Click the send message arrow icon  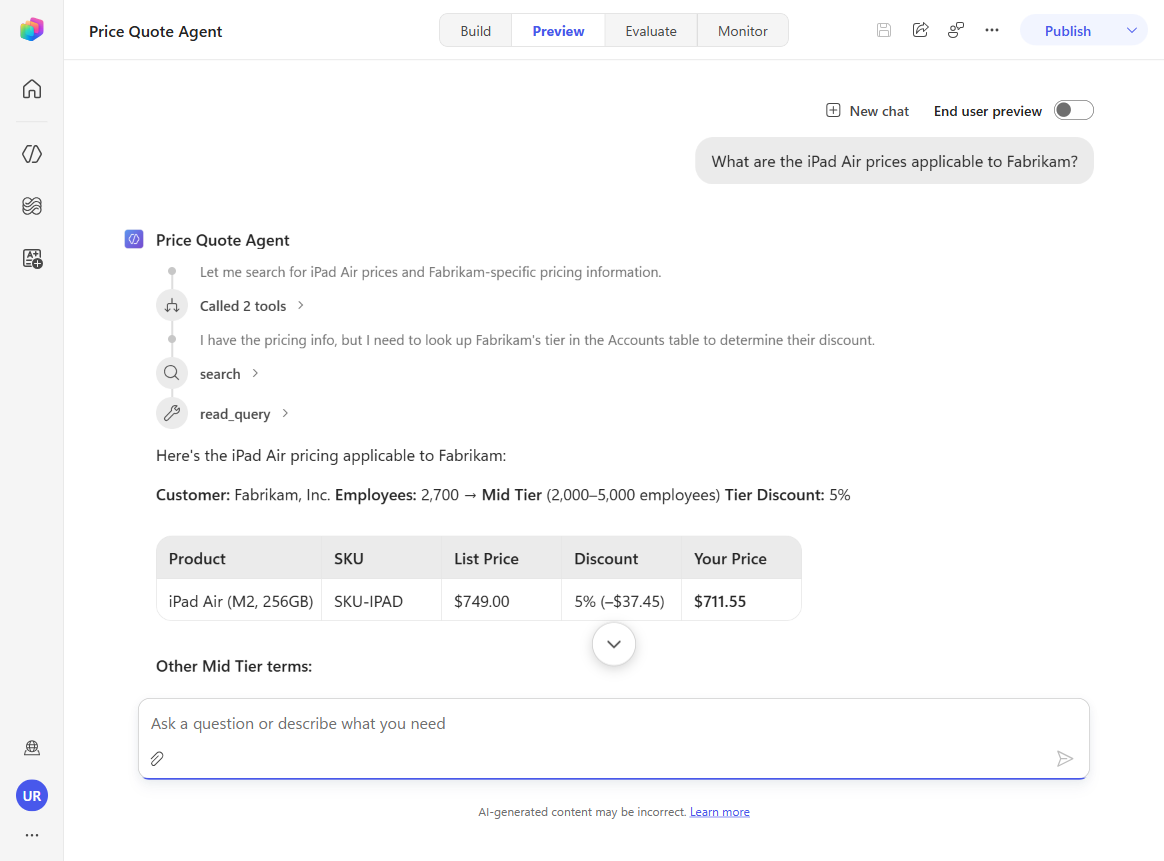1065,759
